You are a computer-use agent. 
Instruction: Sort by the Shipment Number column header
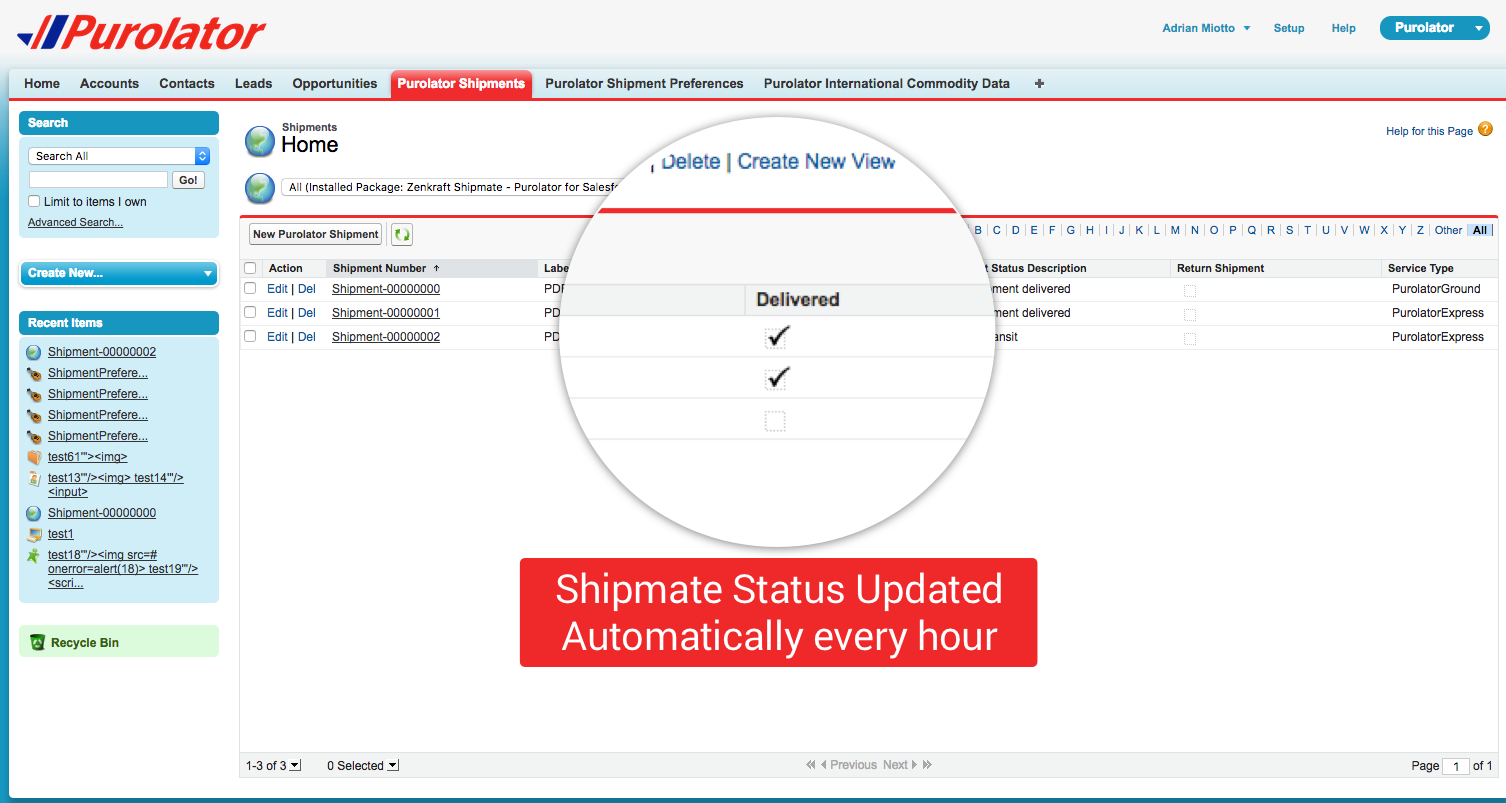pyautogui.click(x=380, y=268)
